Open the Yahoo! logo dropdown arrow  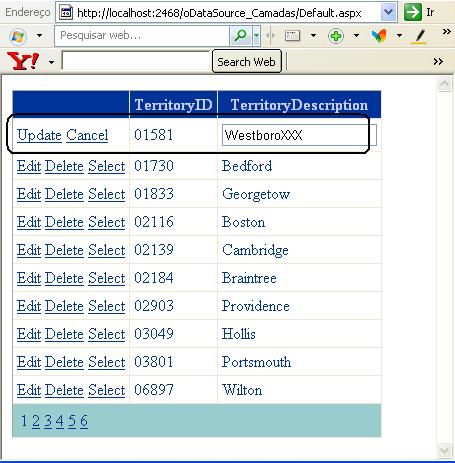pos(51,62)
